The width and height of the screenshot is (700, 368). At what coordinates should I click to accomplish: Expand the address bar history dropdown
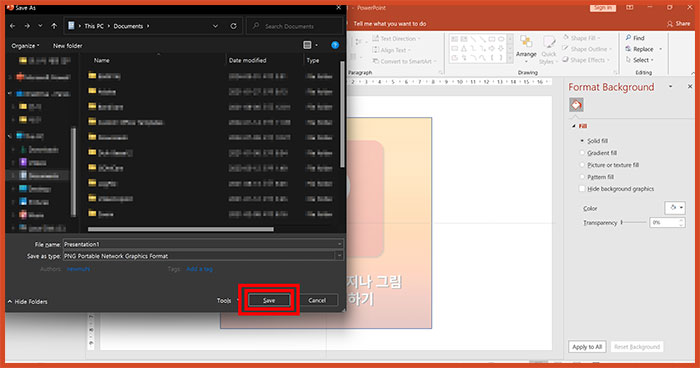click(x=215, y=26)
